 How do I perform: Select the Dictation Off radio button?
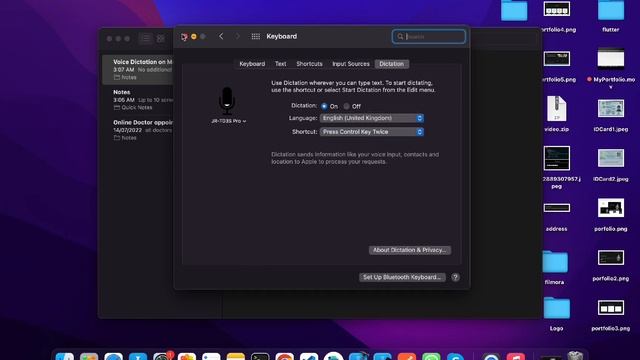pos(346,106)
